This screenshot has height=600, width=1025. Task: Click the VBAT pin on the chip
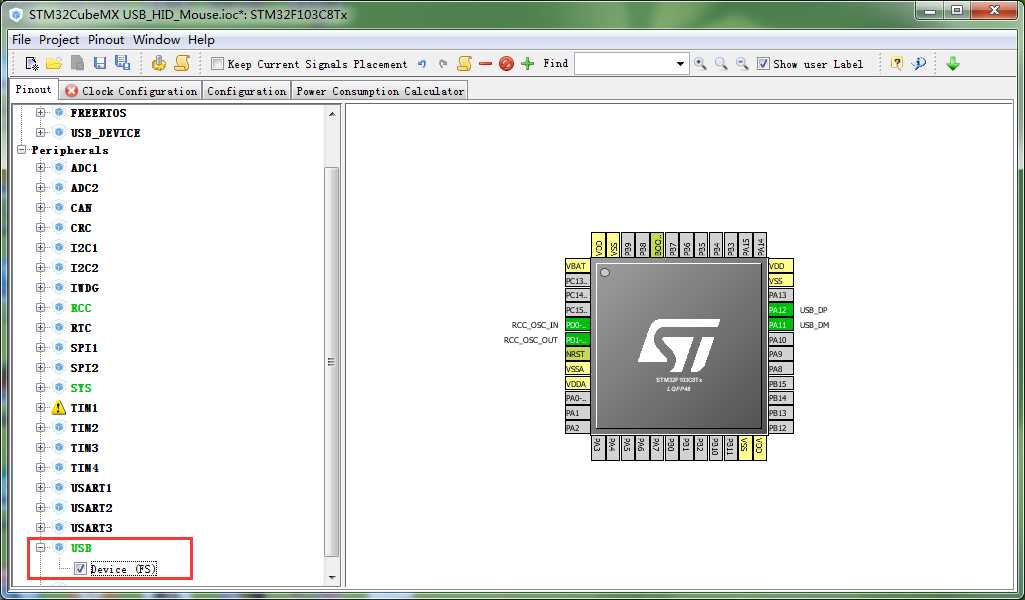point(577,266)
